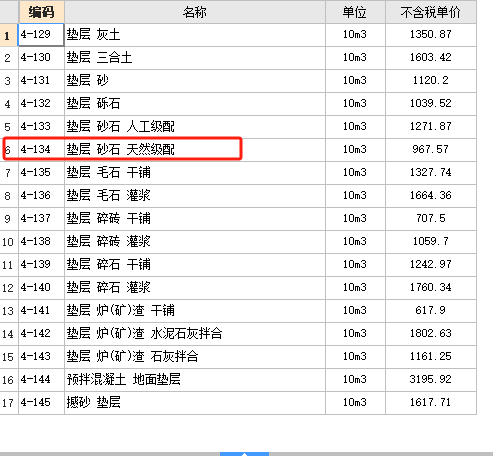Click price cell 617.9
Viewport: 493px width, 456px height.
pos(431,311)
